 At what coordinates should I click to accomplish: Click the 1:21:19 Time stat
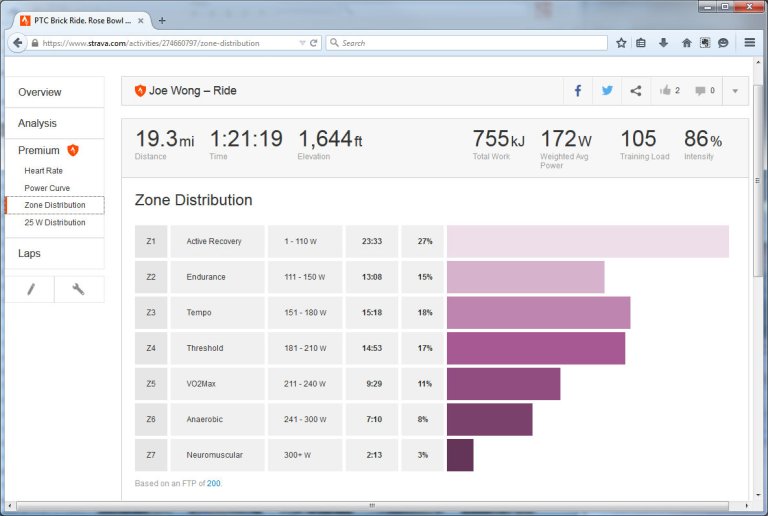(246, 144)
